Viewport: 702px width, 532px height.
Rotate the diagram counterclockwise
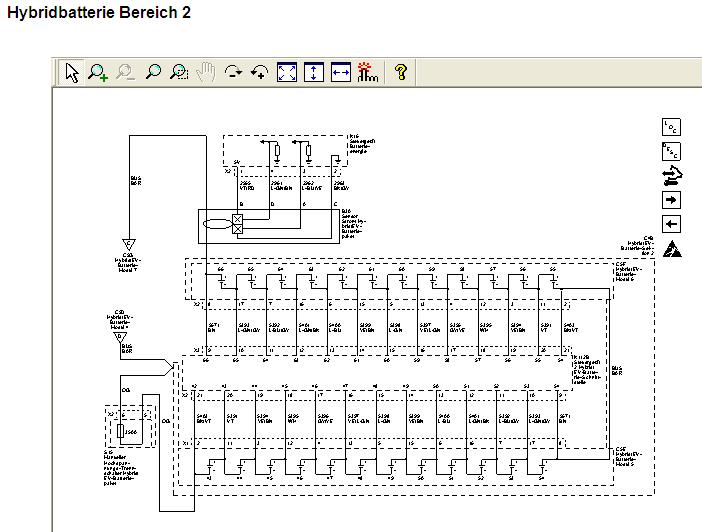pyautogui.click(x=260, y=72)
